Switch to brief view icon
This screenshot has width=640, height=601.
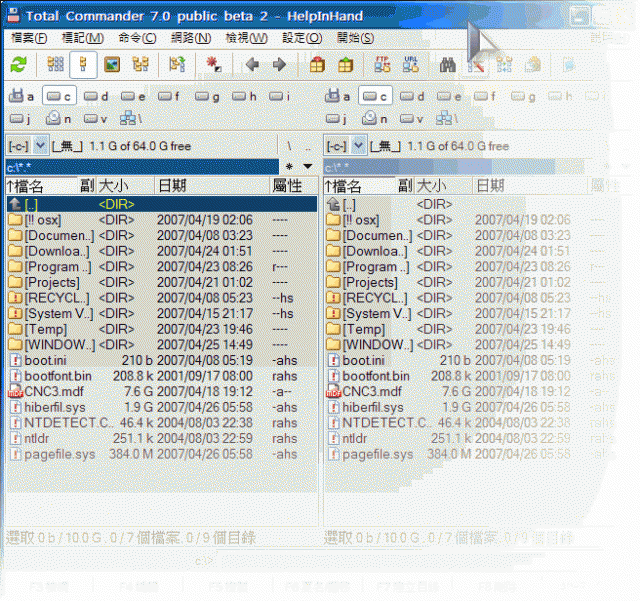[x=56, y=65]
